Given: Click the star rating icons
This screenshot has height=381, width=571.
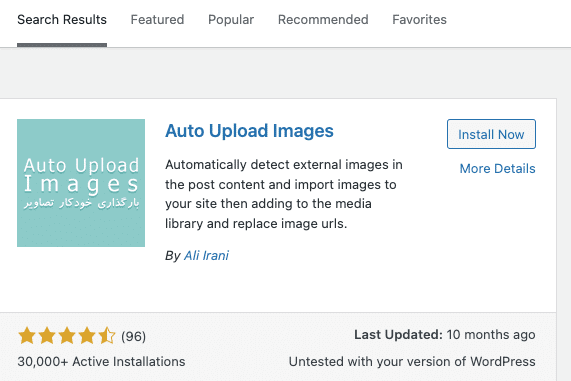Looking at the screenshot, I should tap(67, 336).
